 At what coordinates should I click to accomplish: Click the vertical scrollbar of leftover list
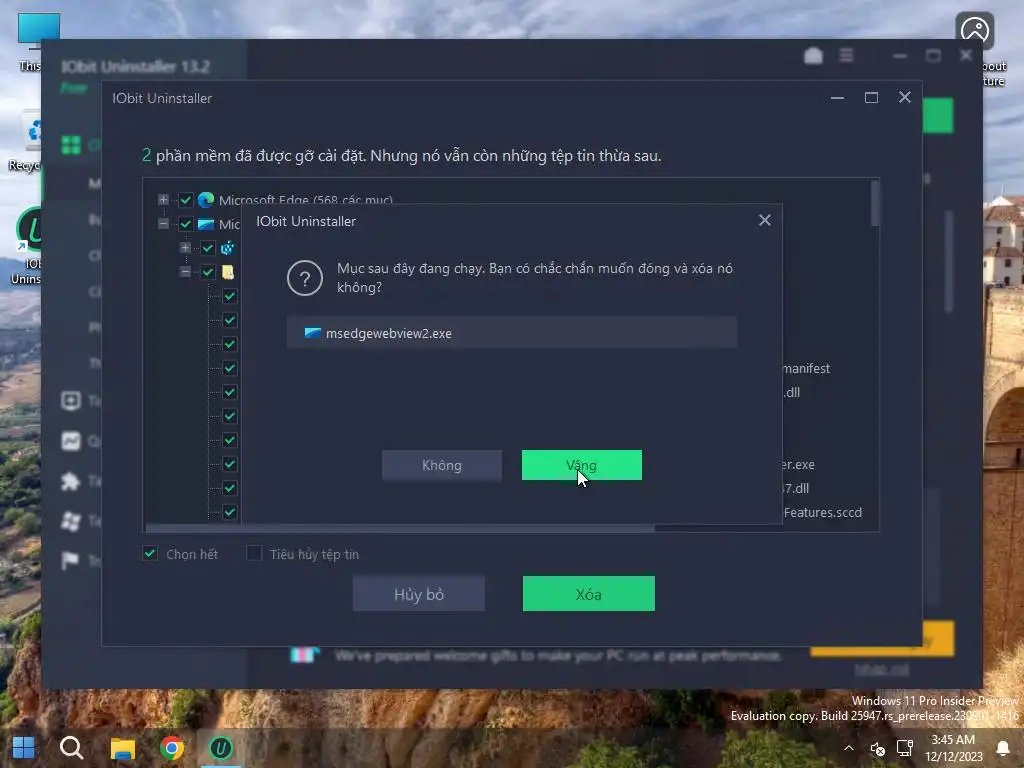click(875, 204)
